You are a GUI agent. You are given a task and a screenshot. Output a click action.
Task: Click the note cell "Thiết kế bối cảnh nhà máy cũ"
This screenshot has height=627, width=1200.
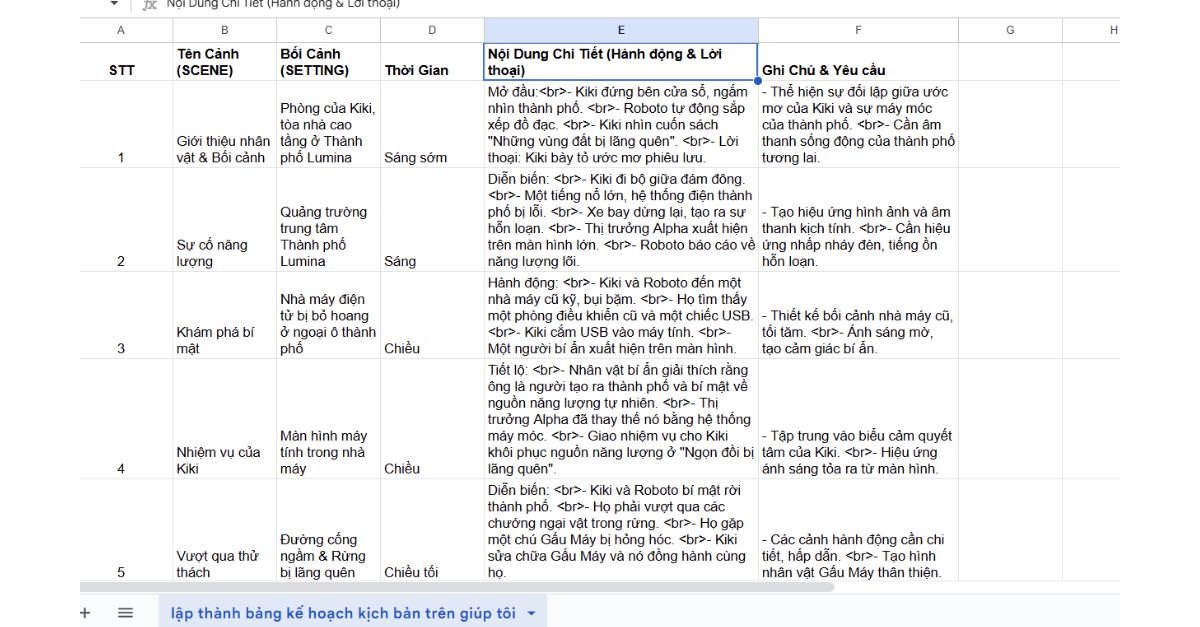coord(858,315)
